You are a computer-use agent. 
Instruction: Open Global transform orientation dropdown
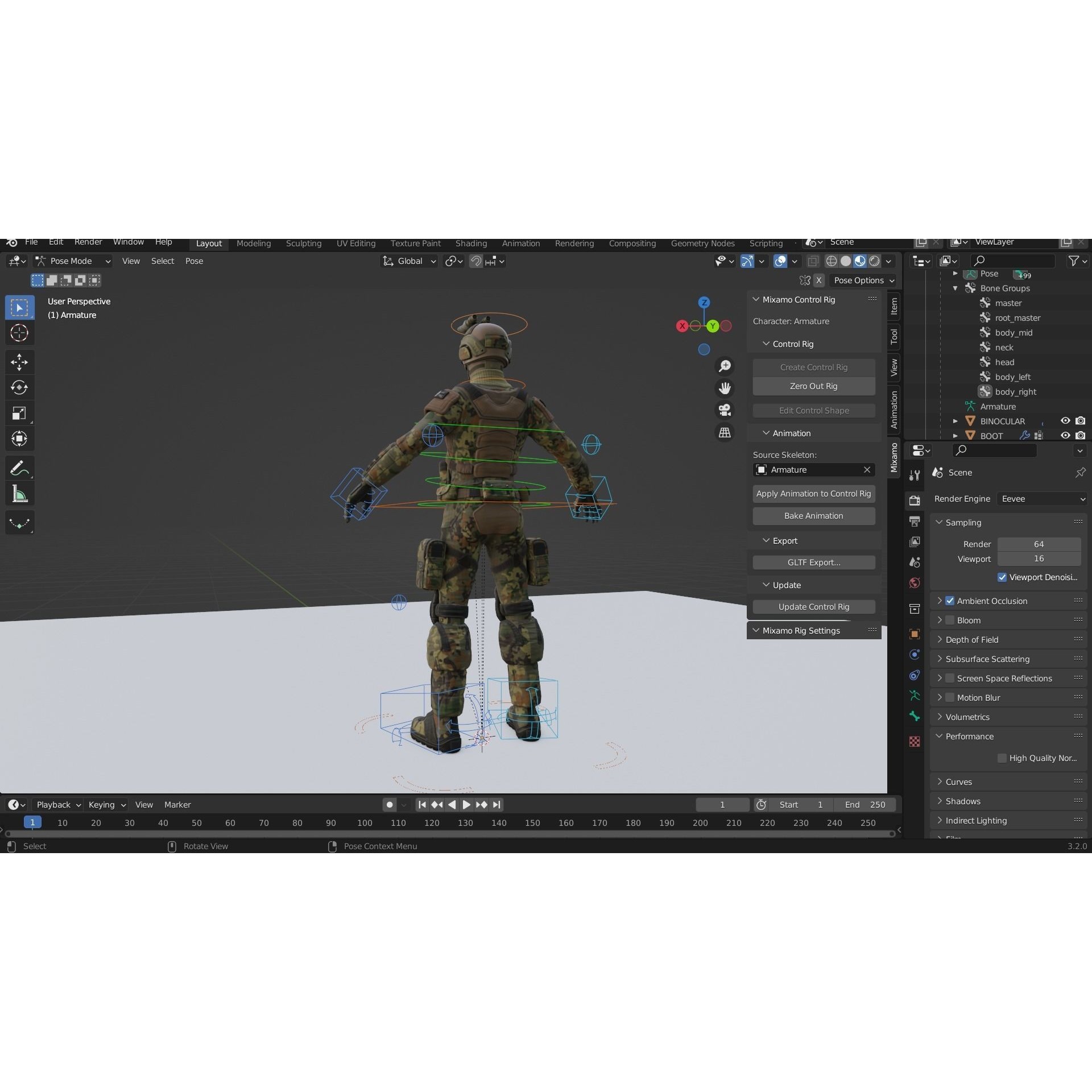(x=409, y=261)
